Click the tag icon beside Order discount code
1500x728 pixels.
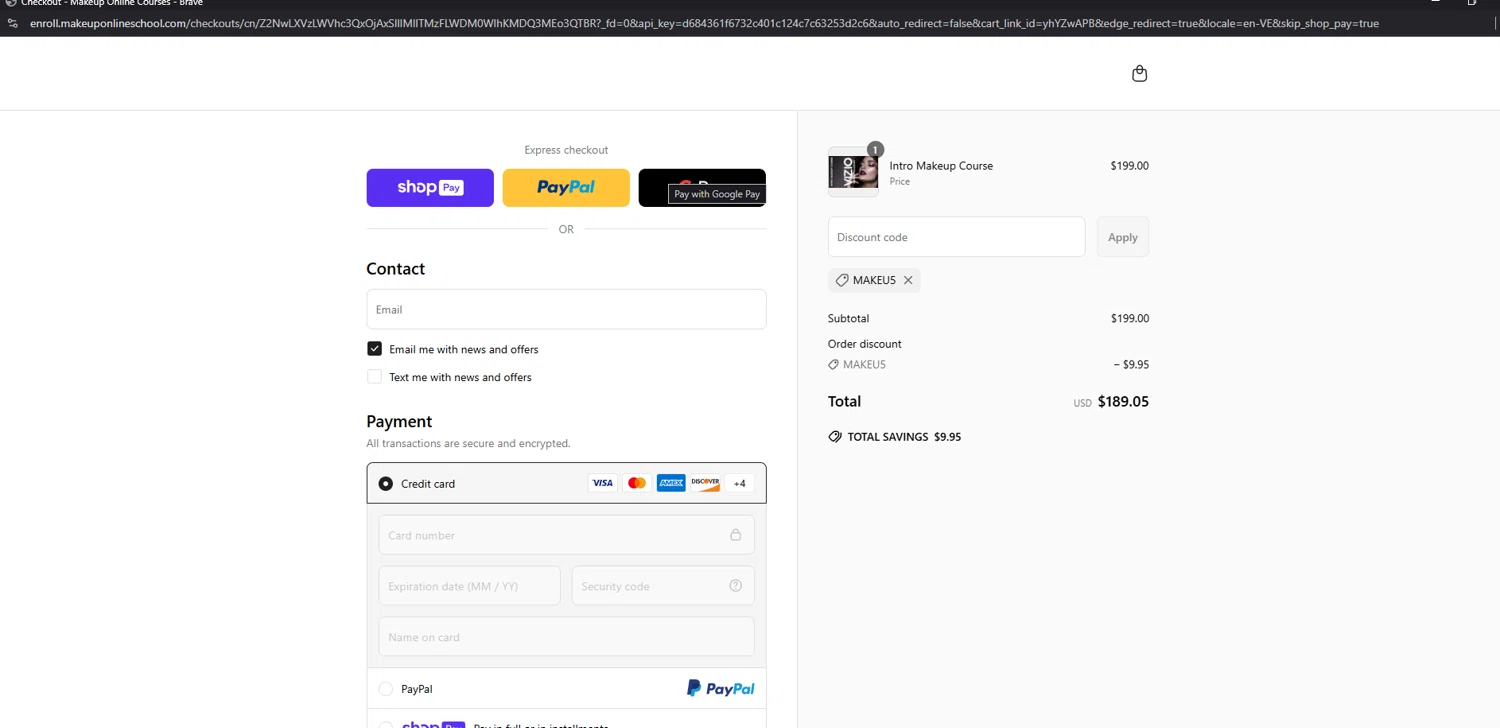(x=833, y=365)
